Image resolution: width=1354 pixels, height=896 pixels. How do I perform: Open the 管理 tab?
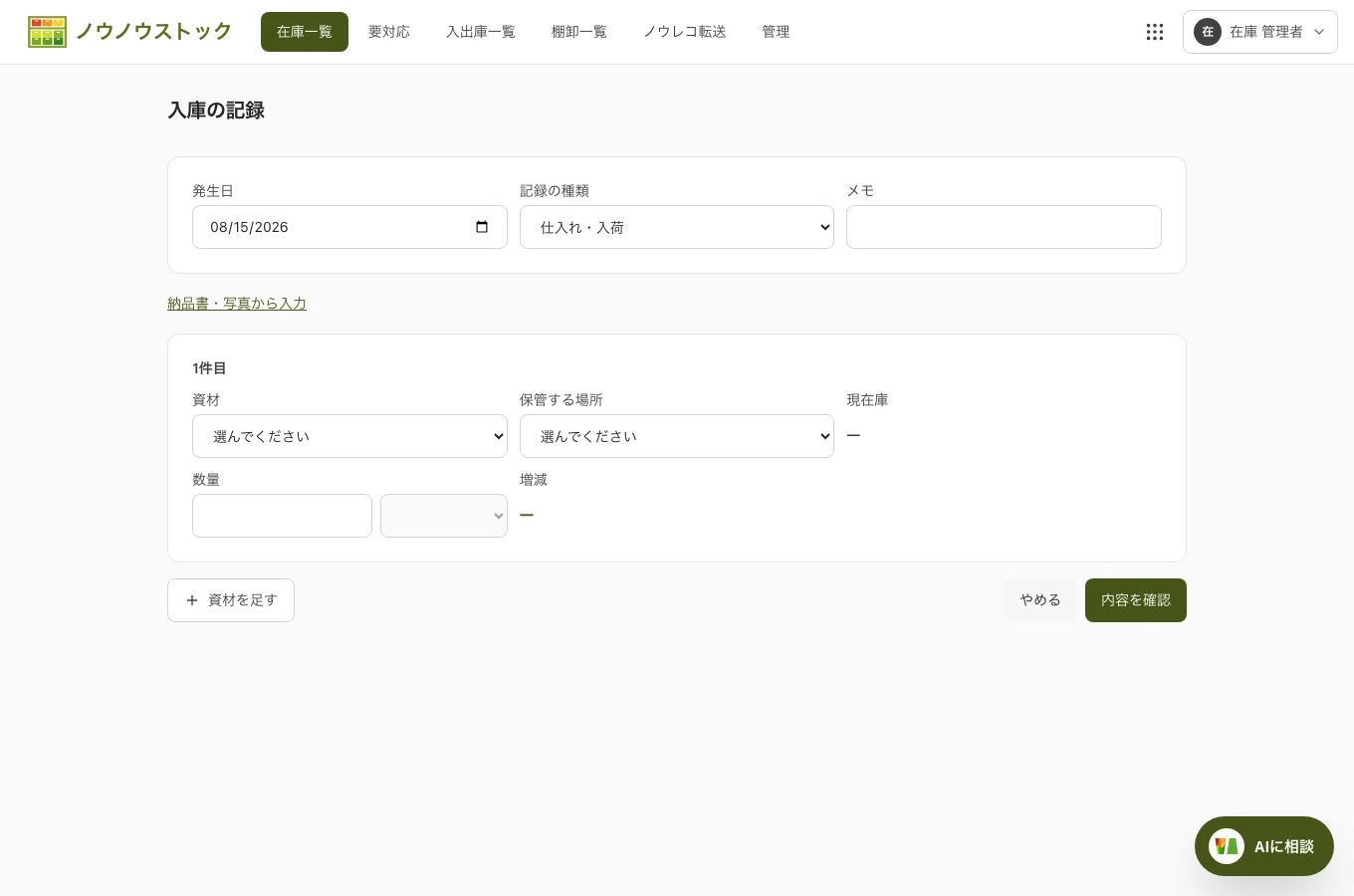pos(776,32)
